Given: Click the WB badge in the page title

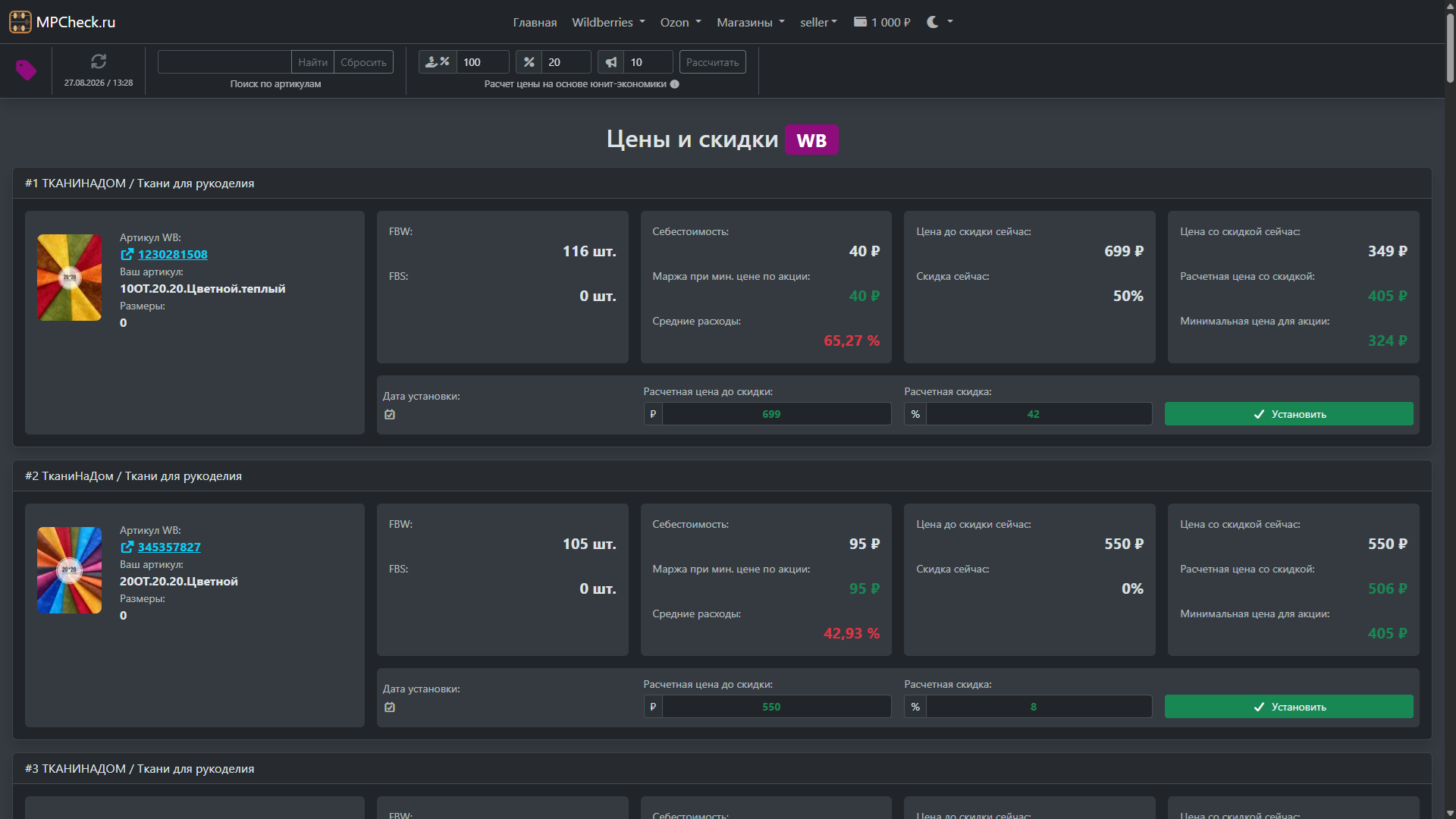Looking at the screenshot, I should [811, 140].
